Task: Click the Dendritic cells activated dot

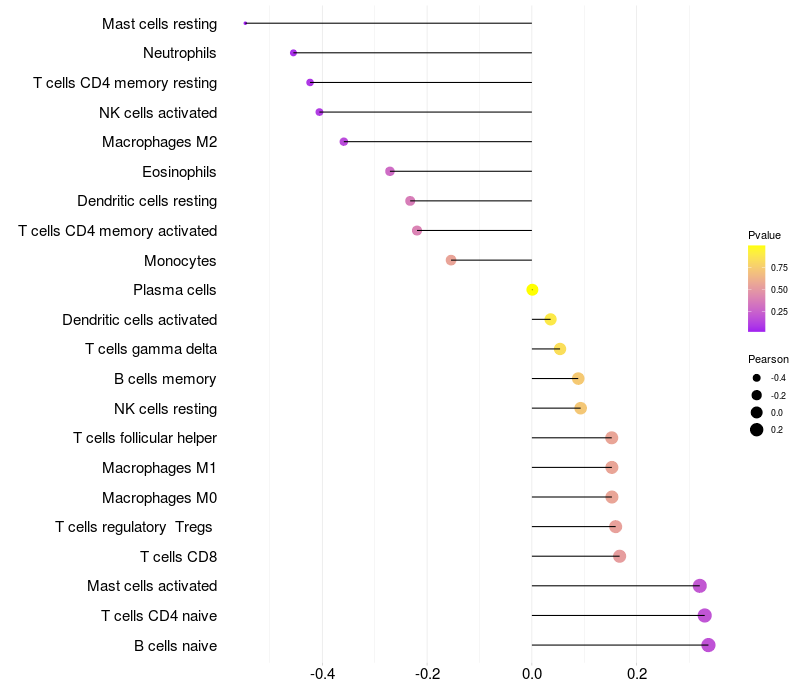Action: (x=550, y=320)
